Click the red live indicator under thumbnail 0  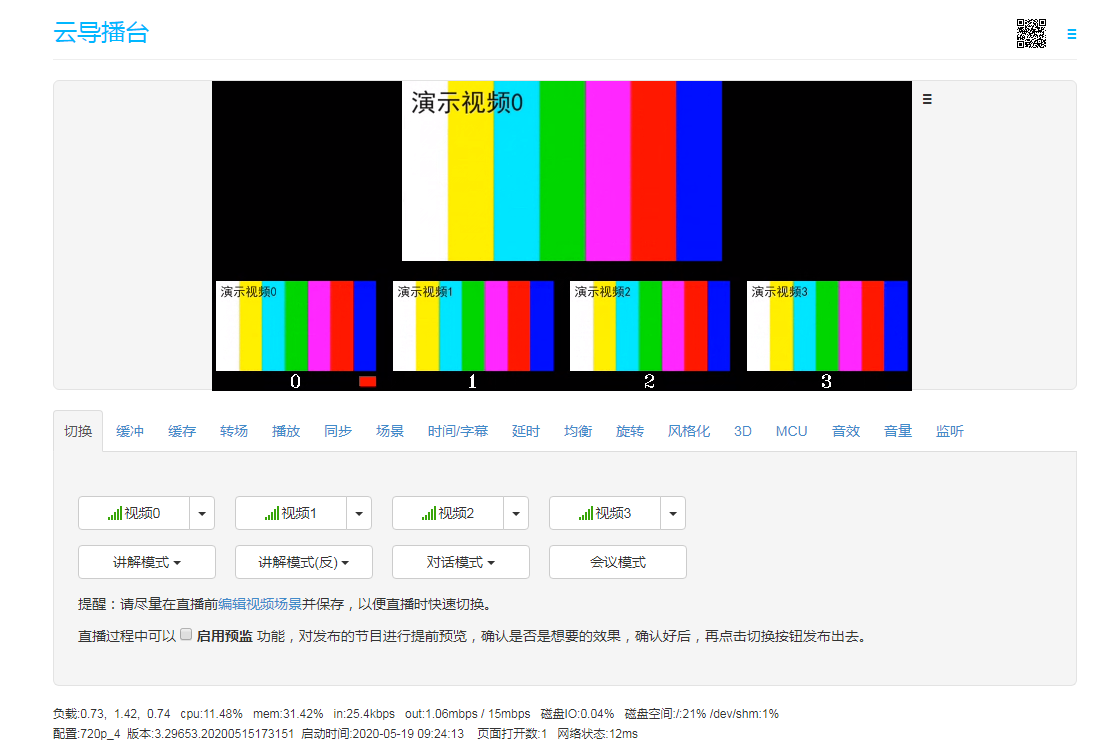pos(367,382)
